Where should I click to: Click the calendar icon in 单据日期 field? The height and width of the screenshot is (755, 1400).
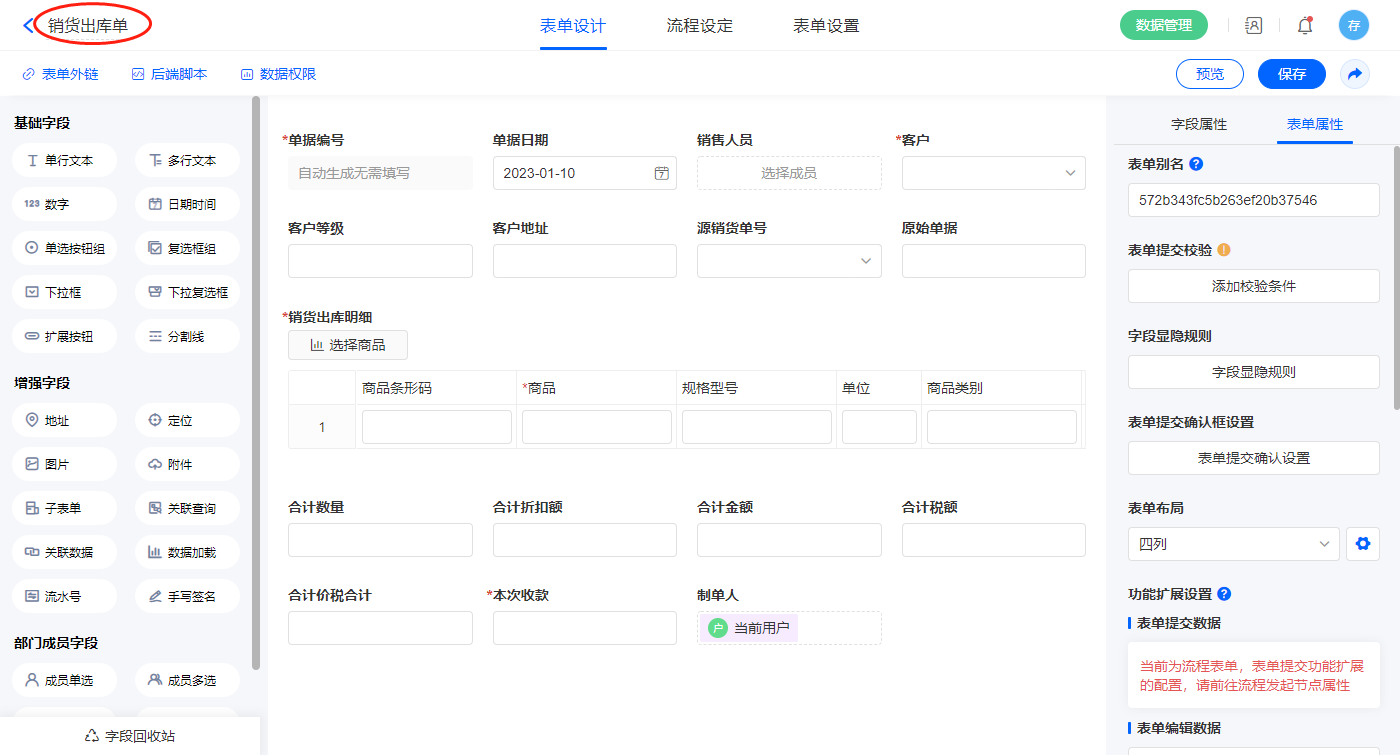[x=661, y=173]
